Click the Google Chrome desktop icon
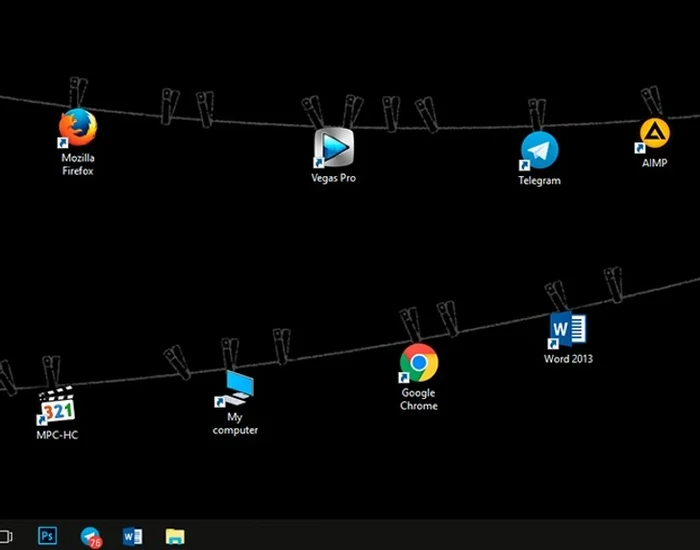 pyautogui.click(x=418, y=363)
